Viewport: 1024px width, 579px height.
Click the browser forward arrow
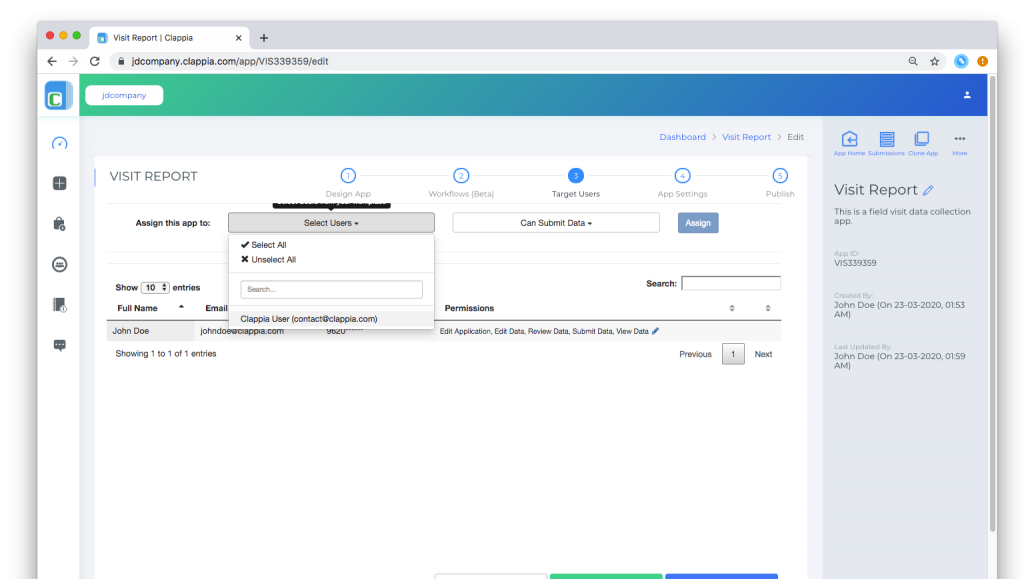[x=73, y=61]
